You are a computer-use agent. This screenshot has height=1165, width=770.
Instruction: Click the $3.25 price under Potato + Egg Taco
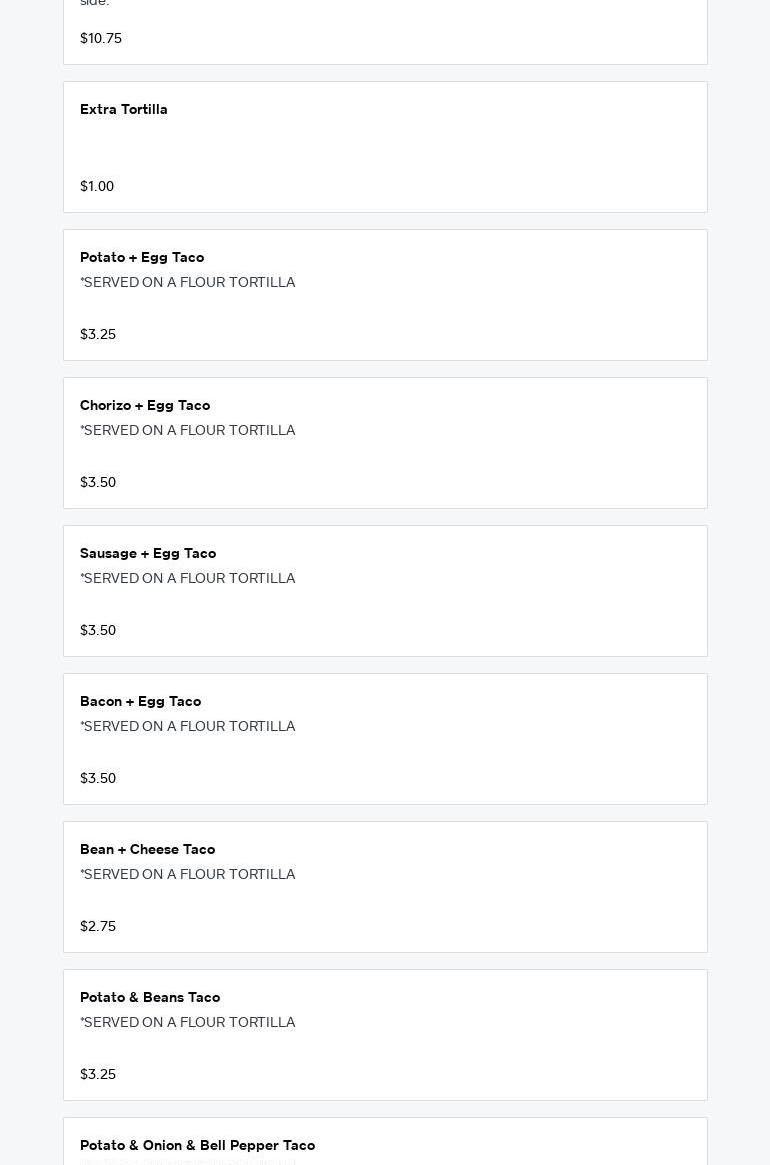(98, 335)
